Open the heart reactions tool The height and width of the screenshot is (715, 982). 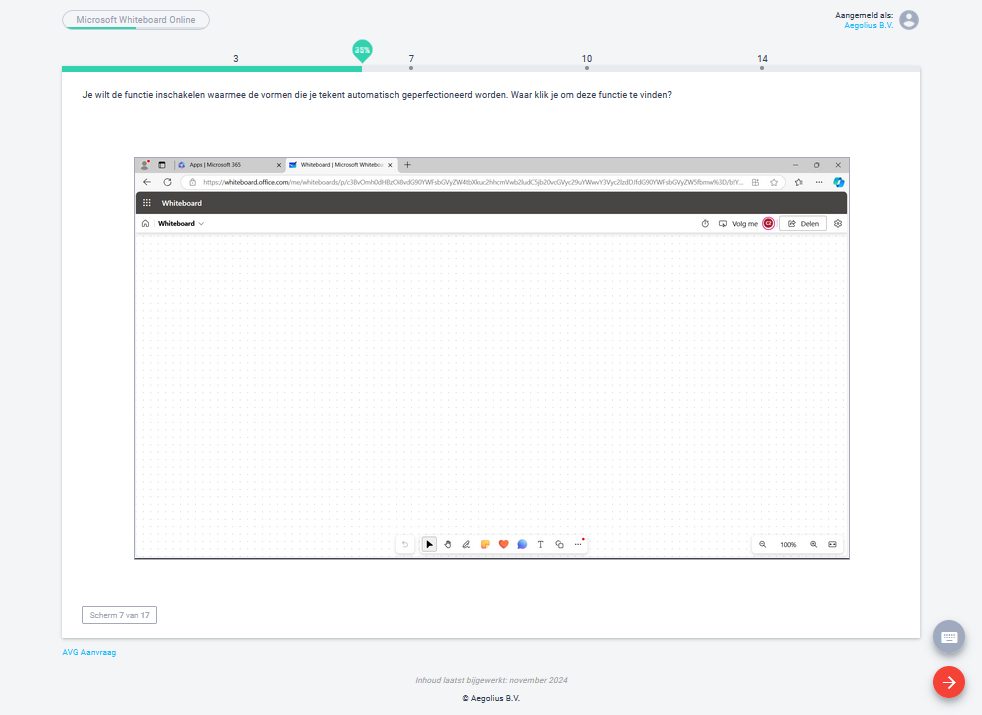503,544
